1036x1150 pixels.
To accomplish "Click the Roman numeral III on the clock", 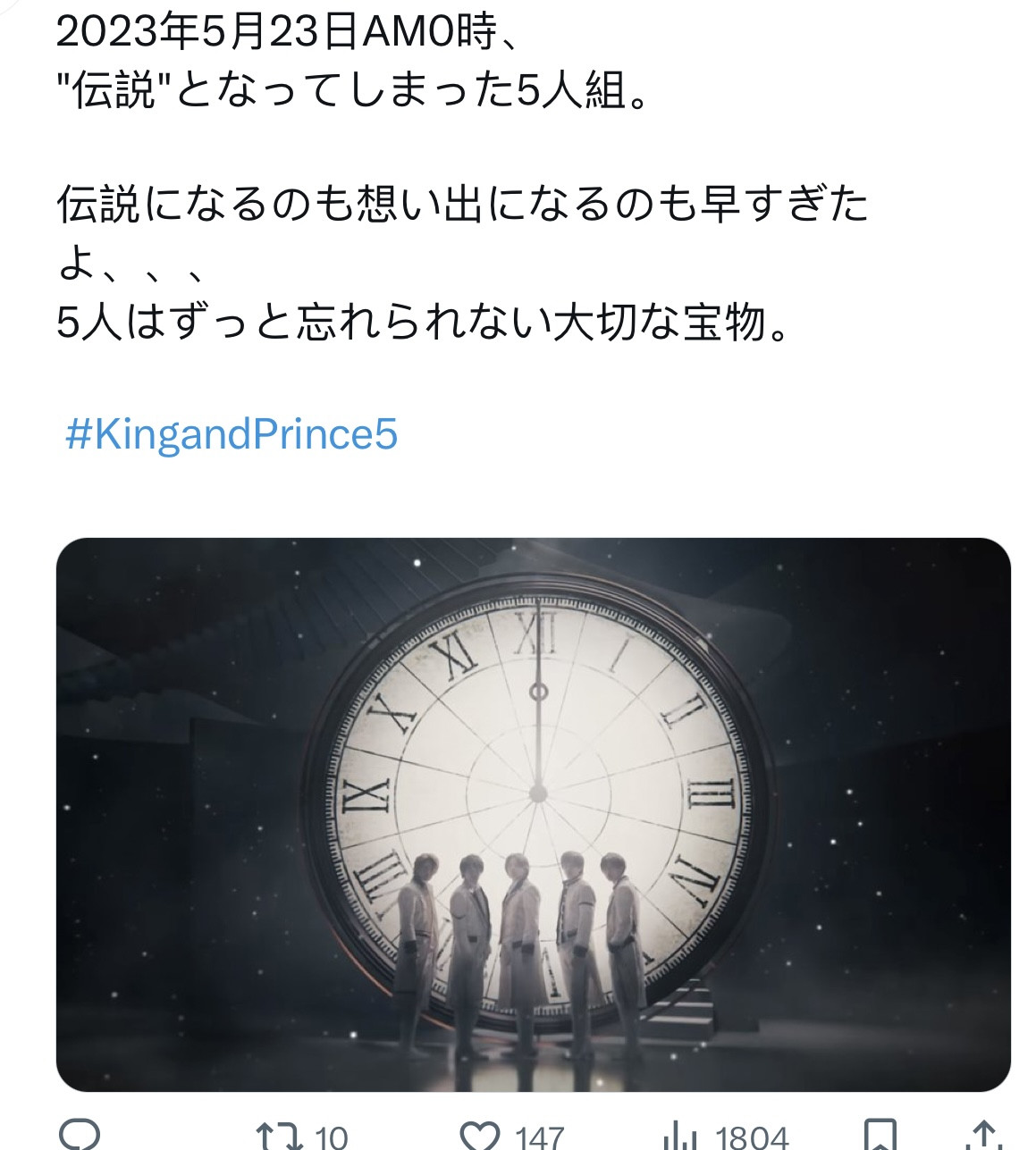I will (712, 793).
